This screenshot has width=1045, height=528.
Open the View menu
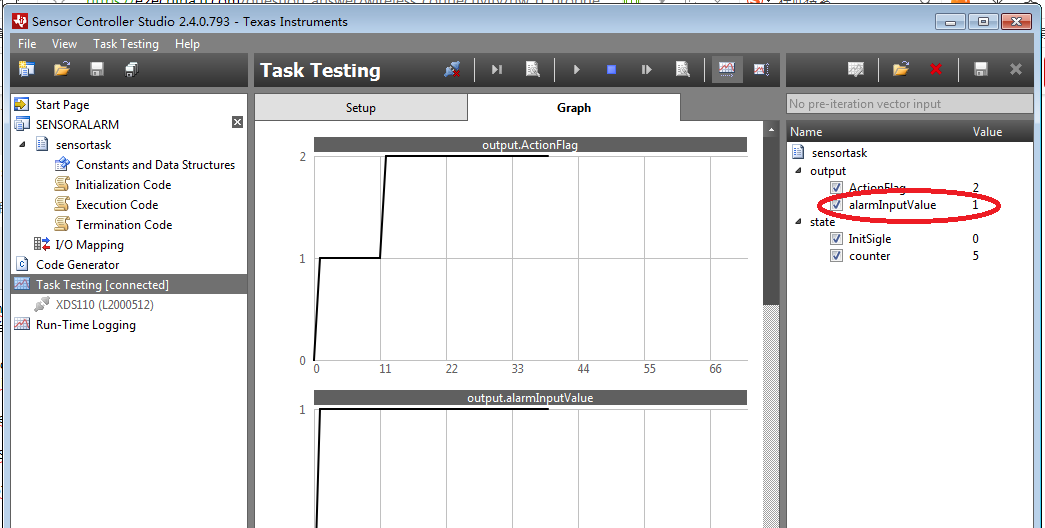65,44
